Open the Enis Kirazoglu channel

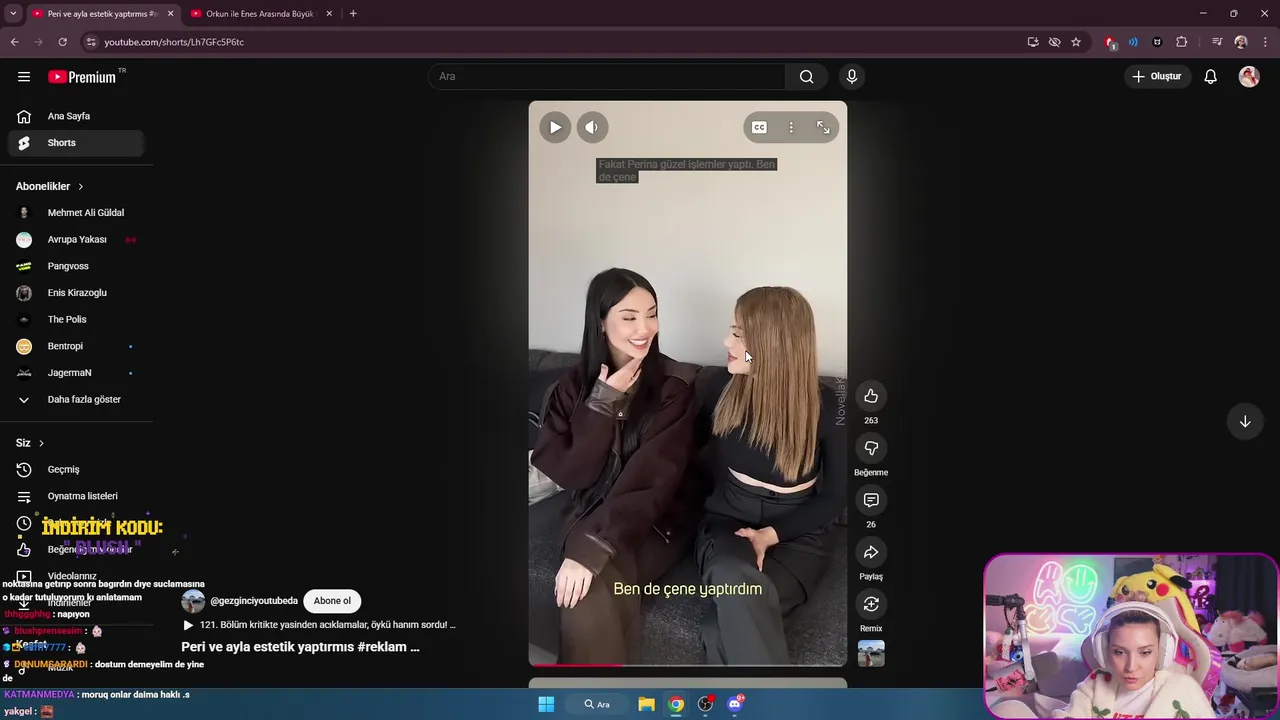(76, 293)
